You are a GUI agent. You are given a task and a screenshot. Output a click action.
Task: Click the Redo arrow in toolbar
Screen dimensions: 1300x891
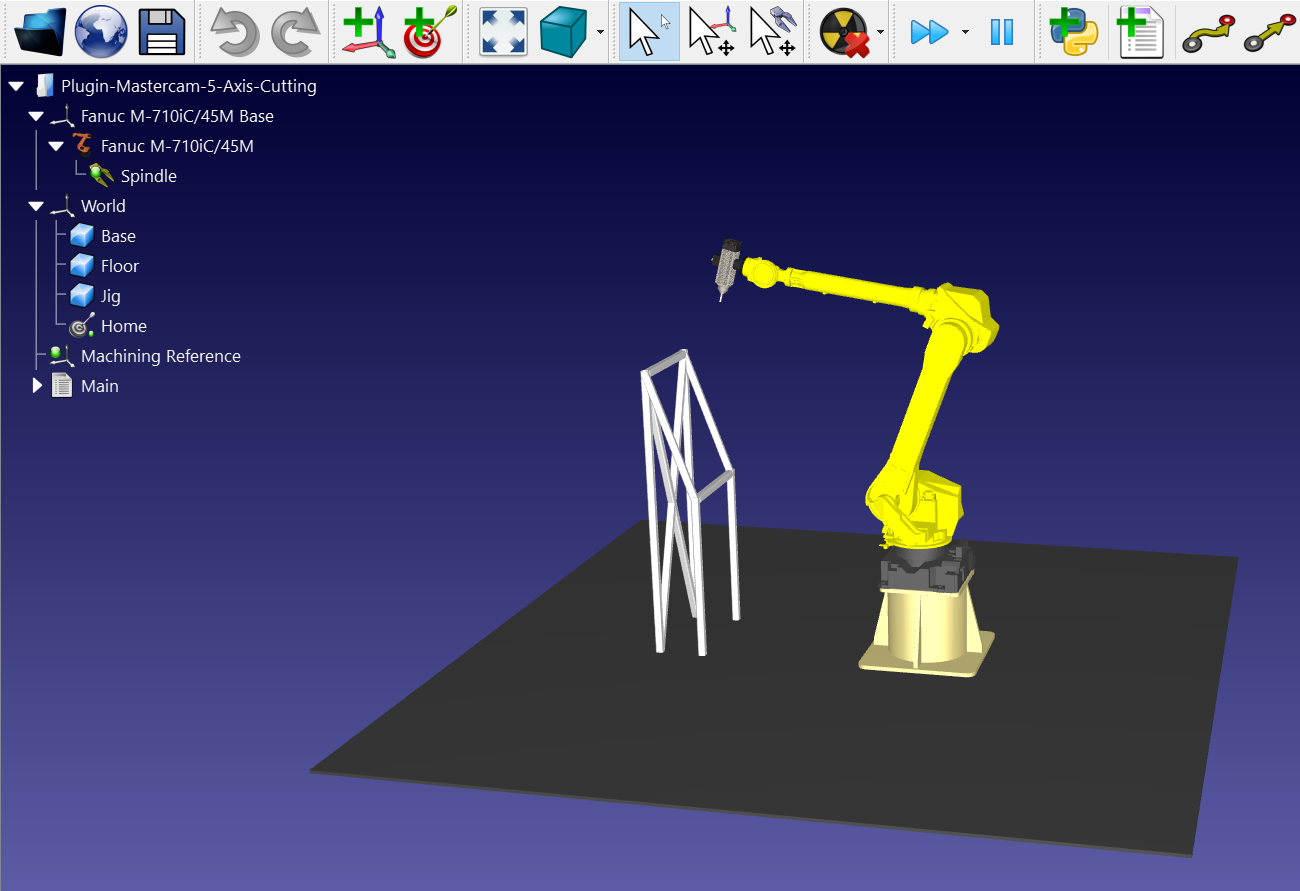pos(296,32)
